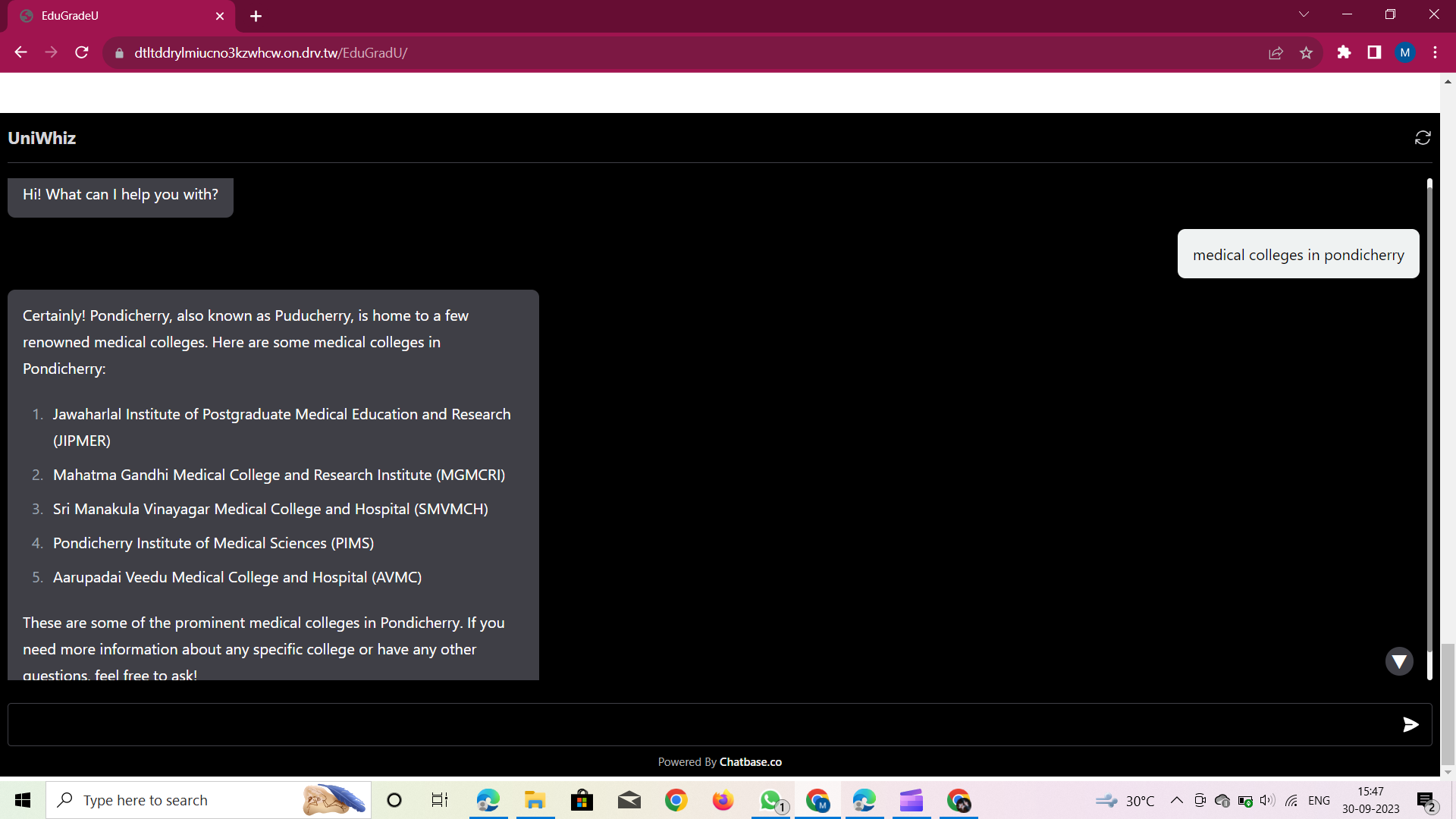The image size is (1456, 819).
Task: Go back to previous page
Action: 20,52
